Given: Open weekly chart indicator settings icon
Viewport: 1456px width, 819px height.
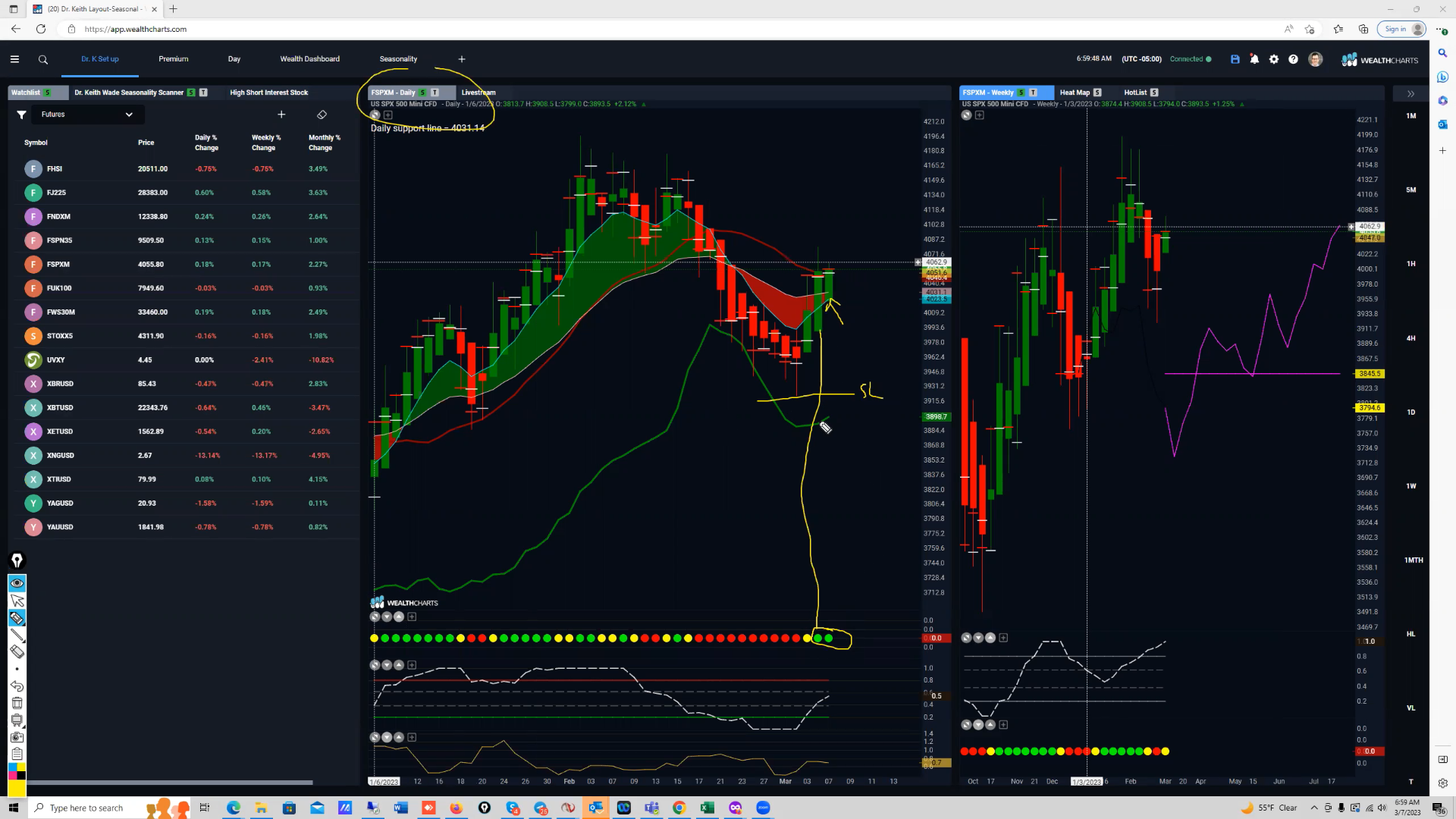Looking at the screenshot, I should pyautogui.click(x=966, y=115).
